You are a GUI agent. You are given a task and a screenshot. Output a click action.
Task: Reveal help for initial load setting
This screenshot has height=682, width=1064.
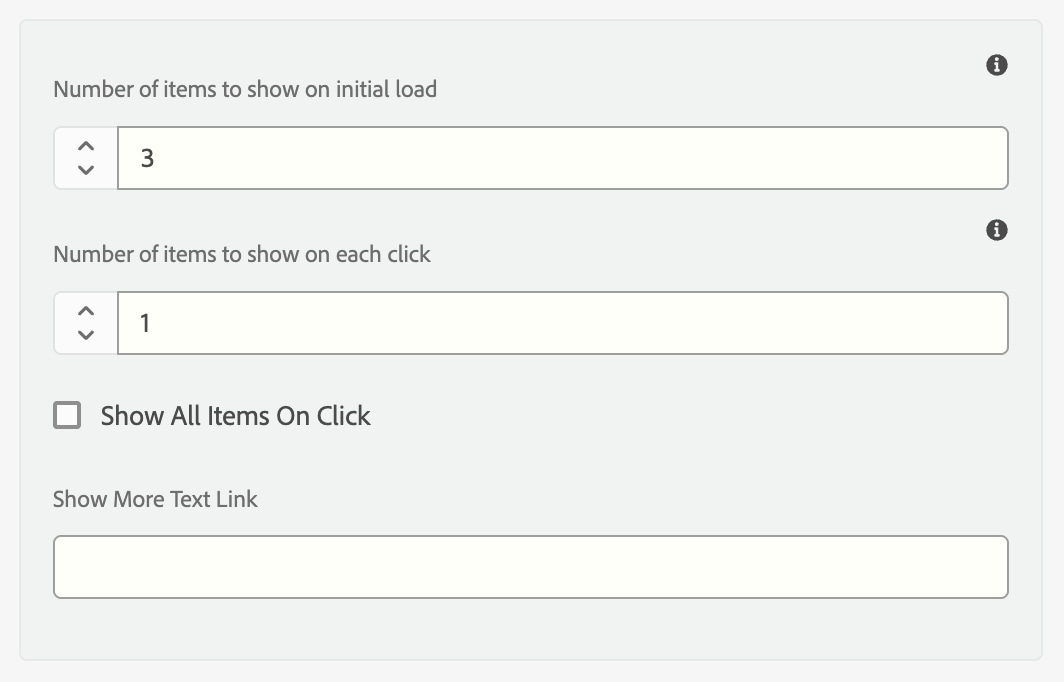pos(996,63)
